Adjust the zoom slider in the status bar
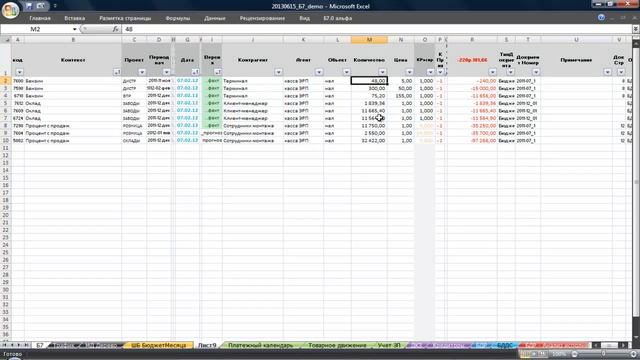 click(603, 354)
